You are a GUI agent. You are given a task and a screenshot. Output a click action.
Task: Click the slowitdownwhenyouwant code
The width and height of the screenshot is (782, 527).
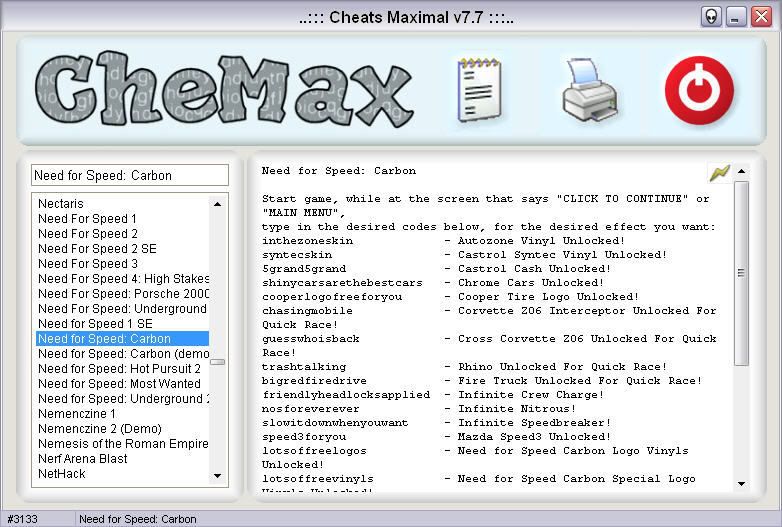coord(335,422)
